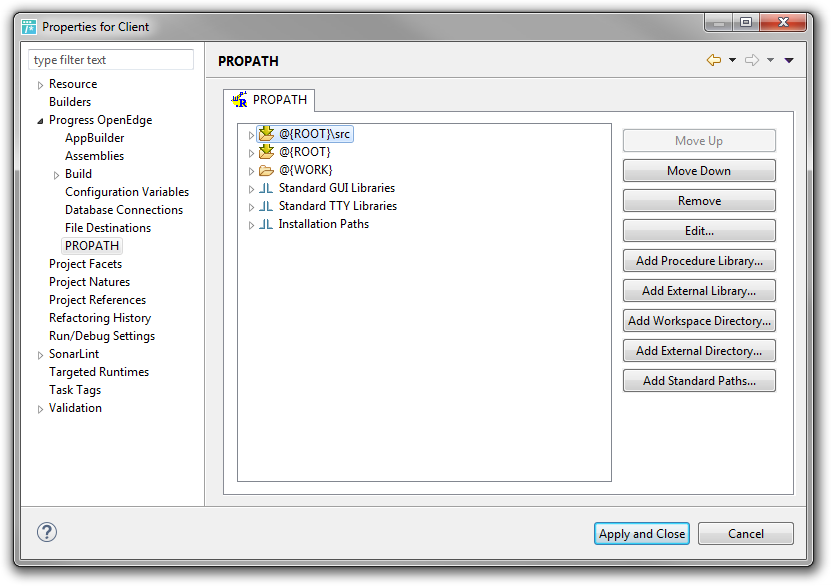Select PROPATH in the left tree
Image resolution: width=832 pixels, height=586 pixels.
92,246
